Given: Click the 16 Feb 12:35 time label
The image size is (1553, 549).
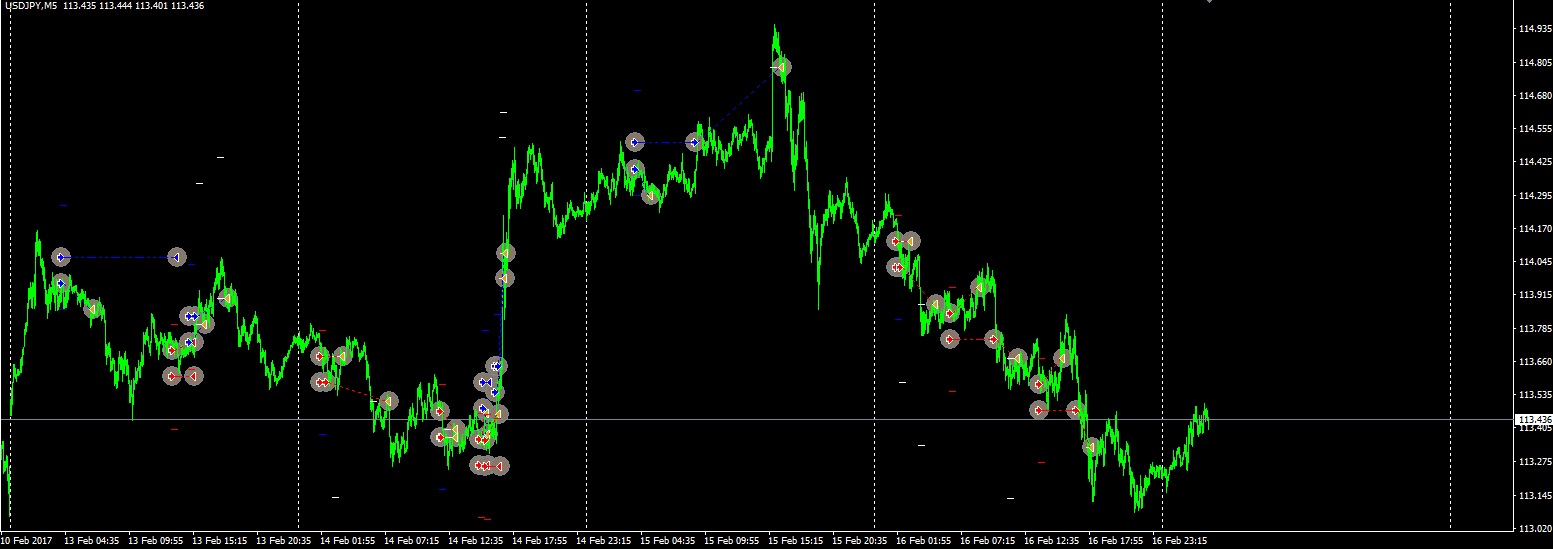Looking at the screenshot, I should pos(1052,540).
